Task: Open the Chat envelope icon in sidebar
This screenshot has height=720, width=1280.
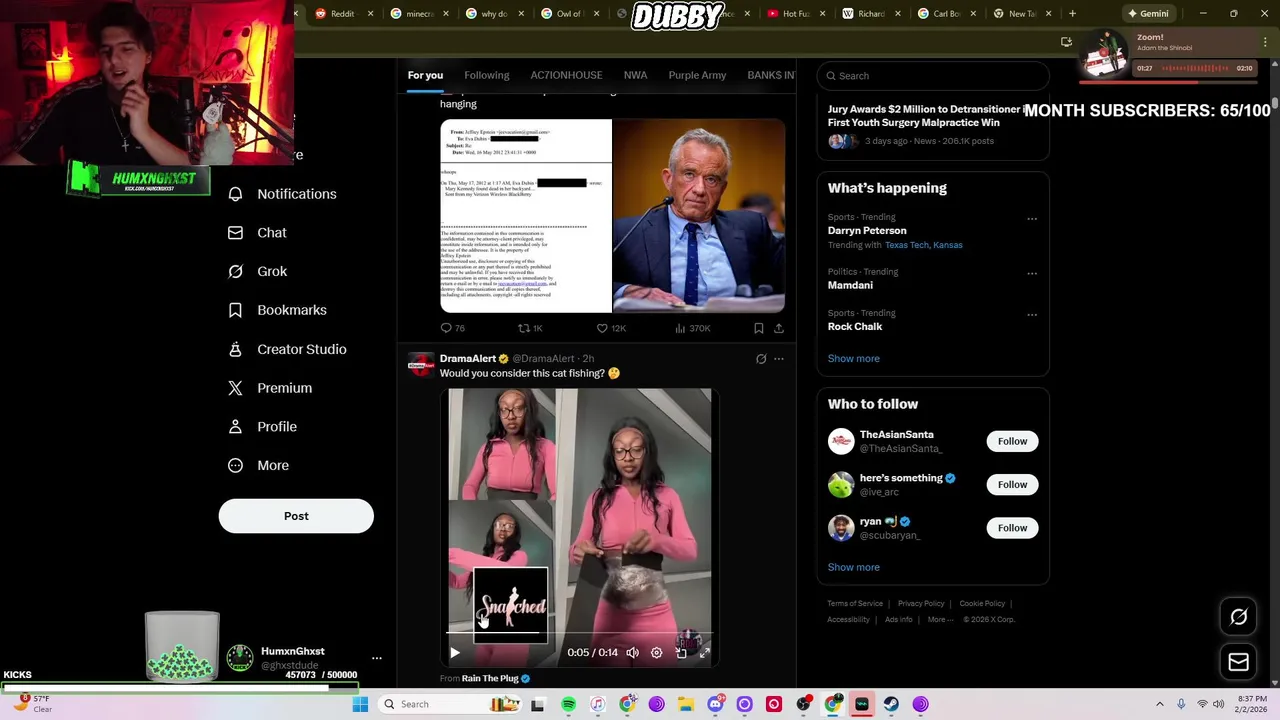Action: click(x=235, y=233)
